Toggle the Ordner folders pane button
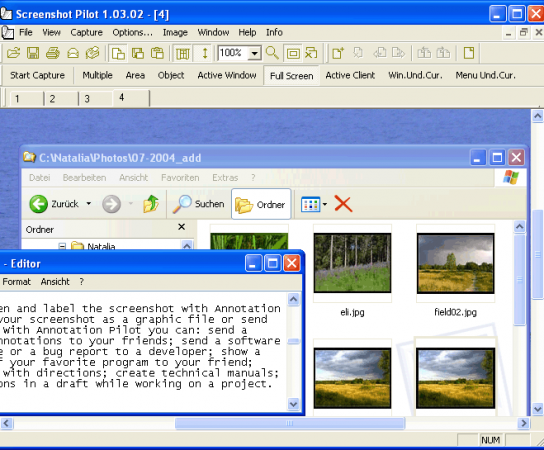The width and height of the screenshot is (544, 450). (261, 204)
